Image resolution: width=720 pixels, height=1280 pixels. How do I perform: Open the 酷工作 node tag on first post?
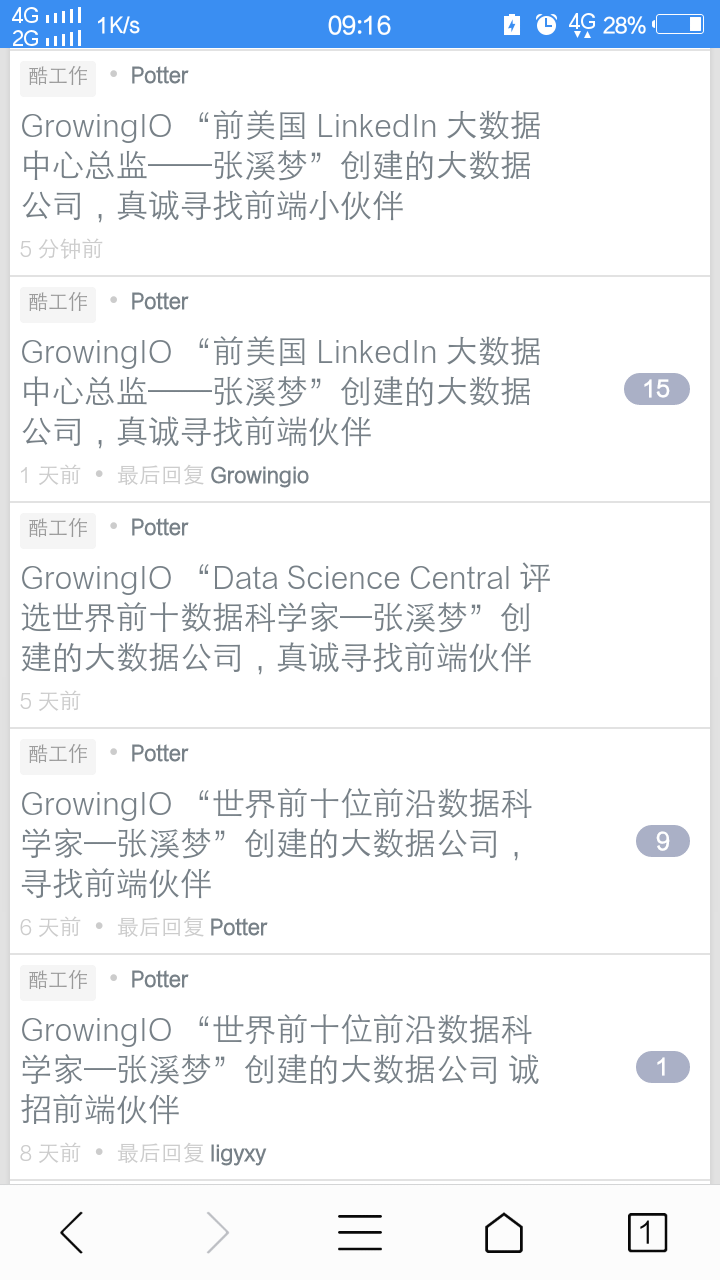tap(58, 77)
